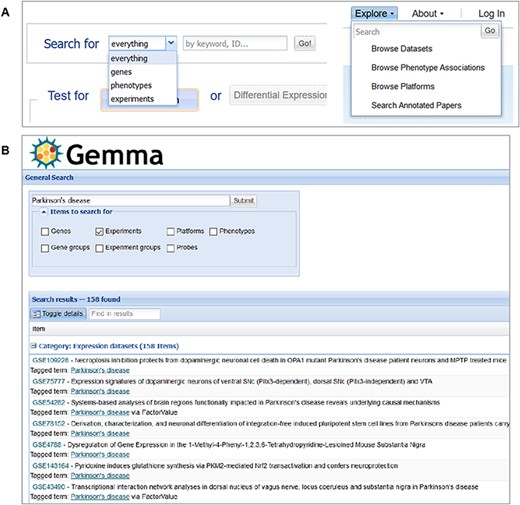Click Parkinson's disease tag under GSE54282
520x505 pixels.
pos(100,412)
